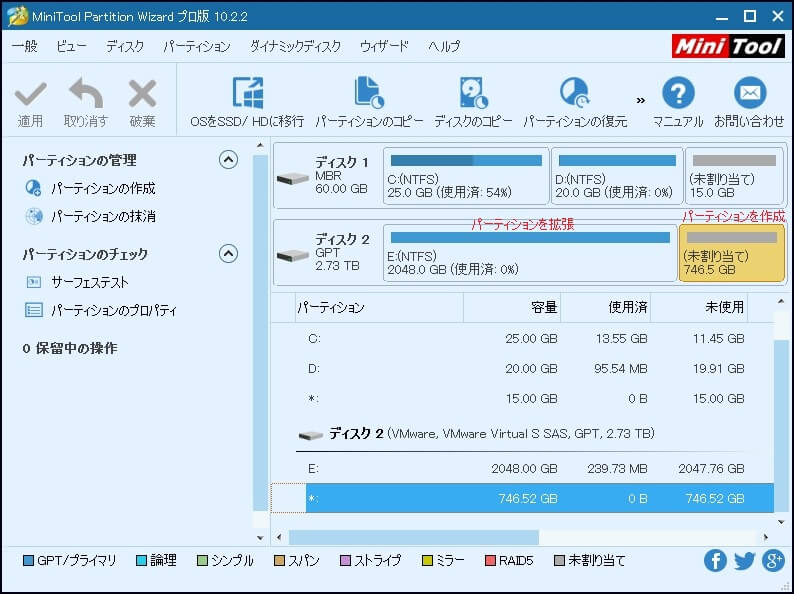Select E:(NTFS) 2048.0 GB partition block
The image size is (794, 594).
click(x=530, y=253)
